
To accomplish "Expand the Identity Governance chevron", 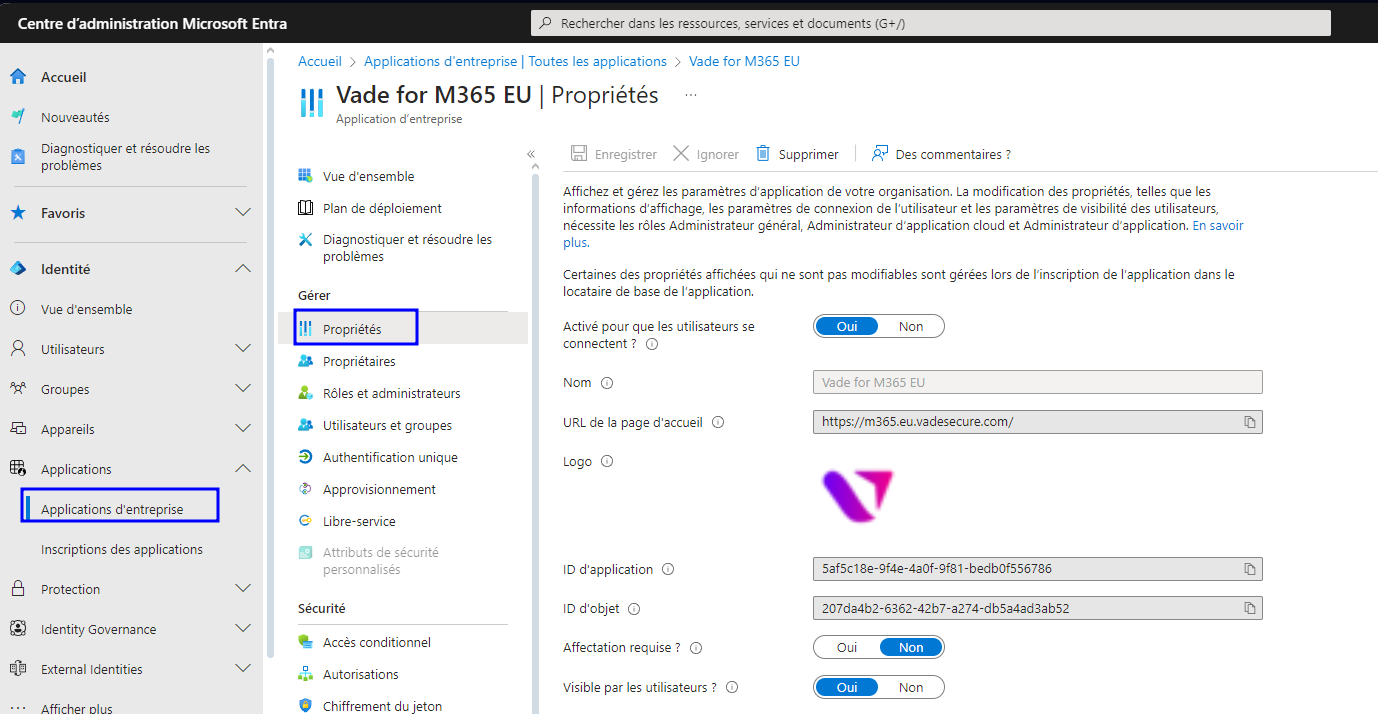I will 242,629.
